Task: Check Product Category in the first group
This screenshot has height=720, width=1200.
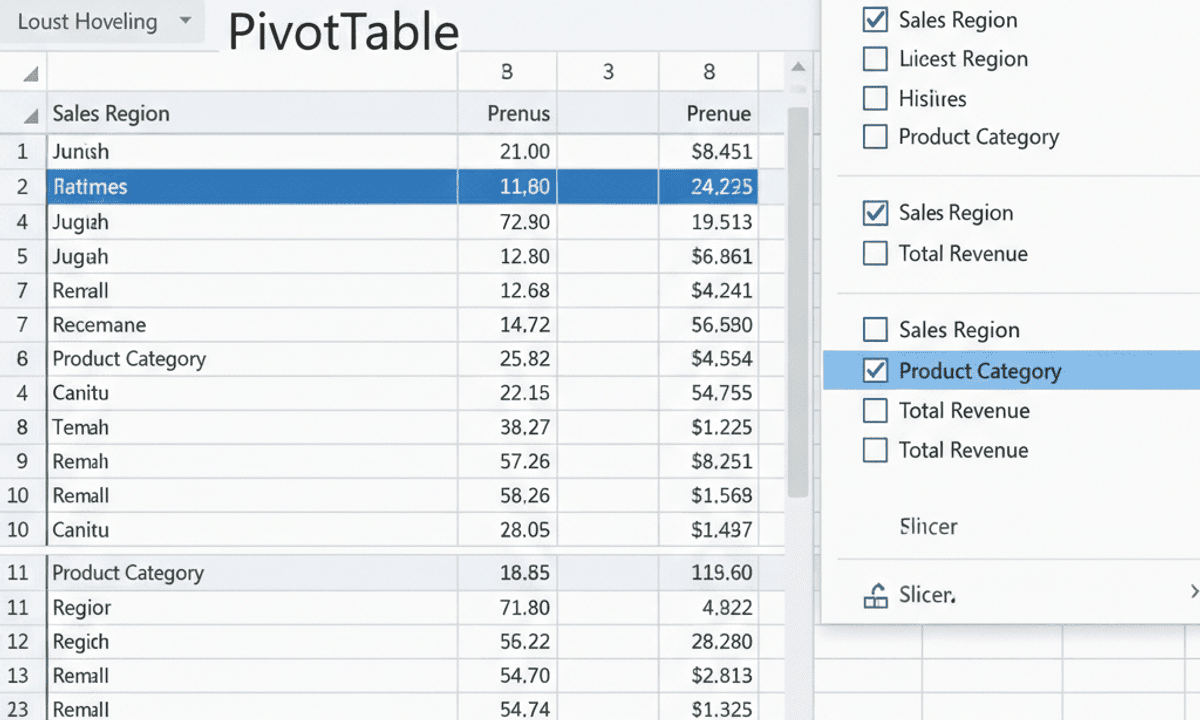Action: coord(874,137)
